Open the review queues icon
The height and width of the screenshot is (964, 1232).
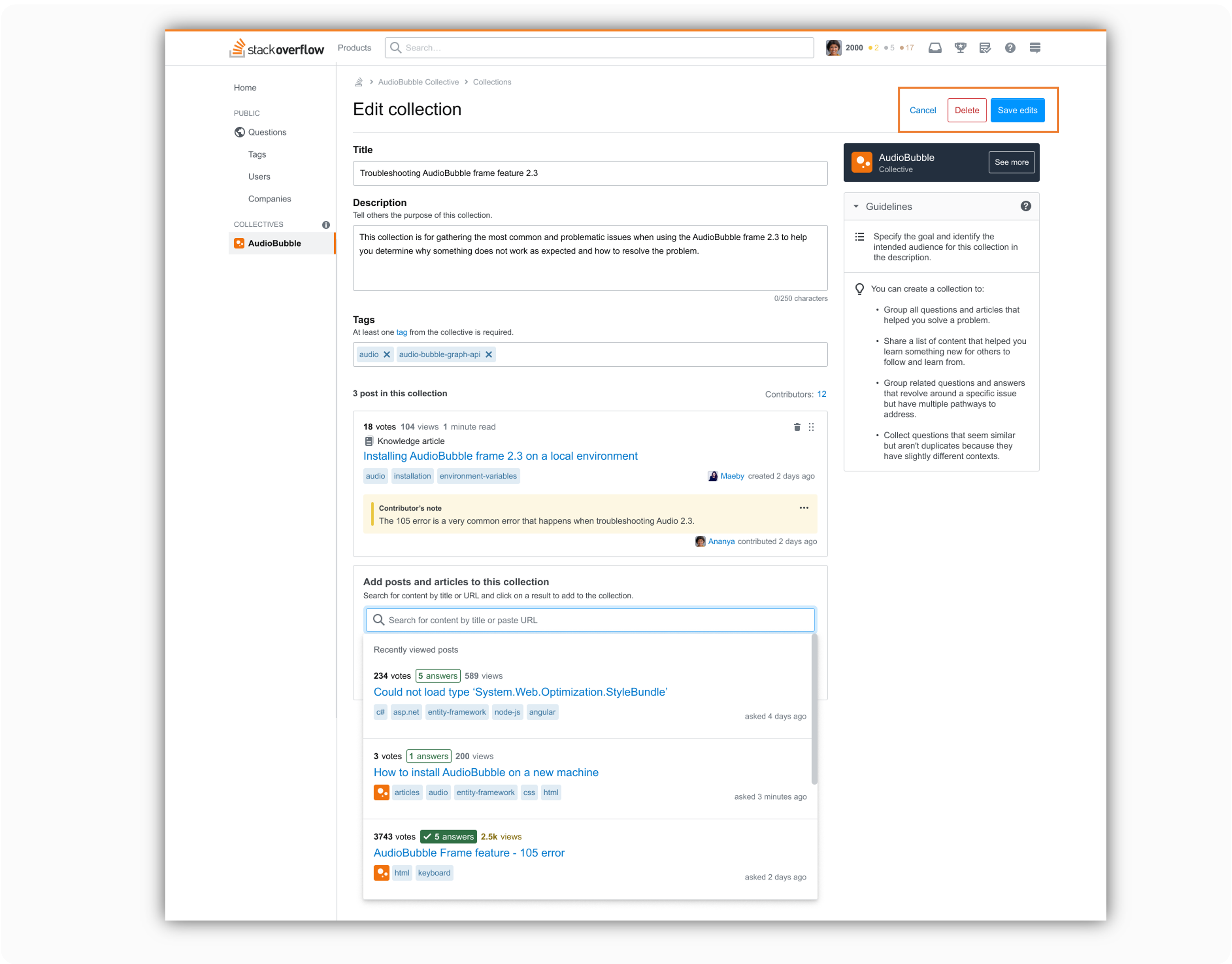(985, 48)
